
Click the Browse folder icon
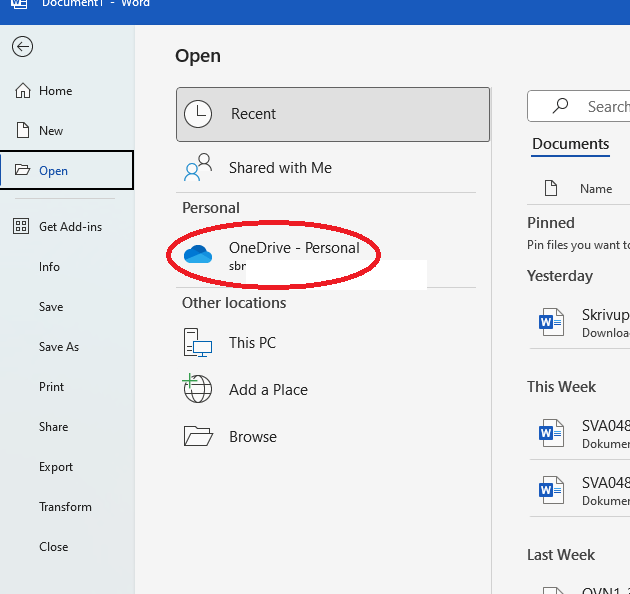pos(198,436)
